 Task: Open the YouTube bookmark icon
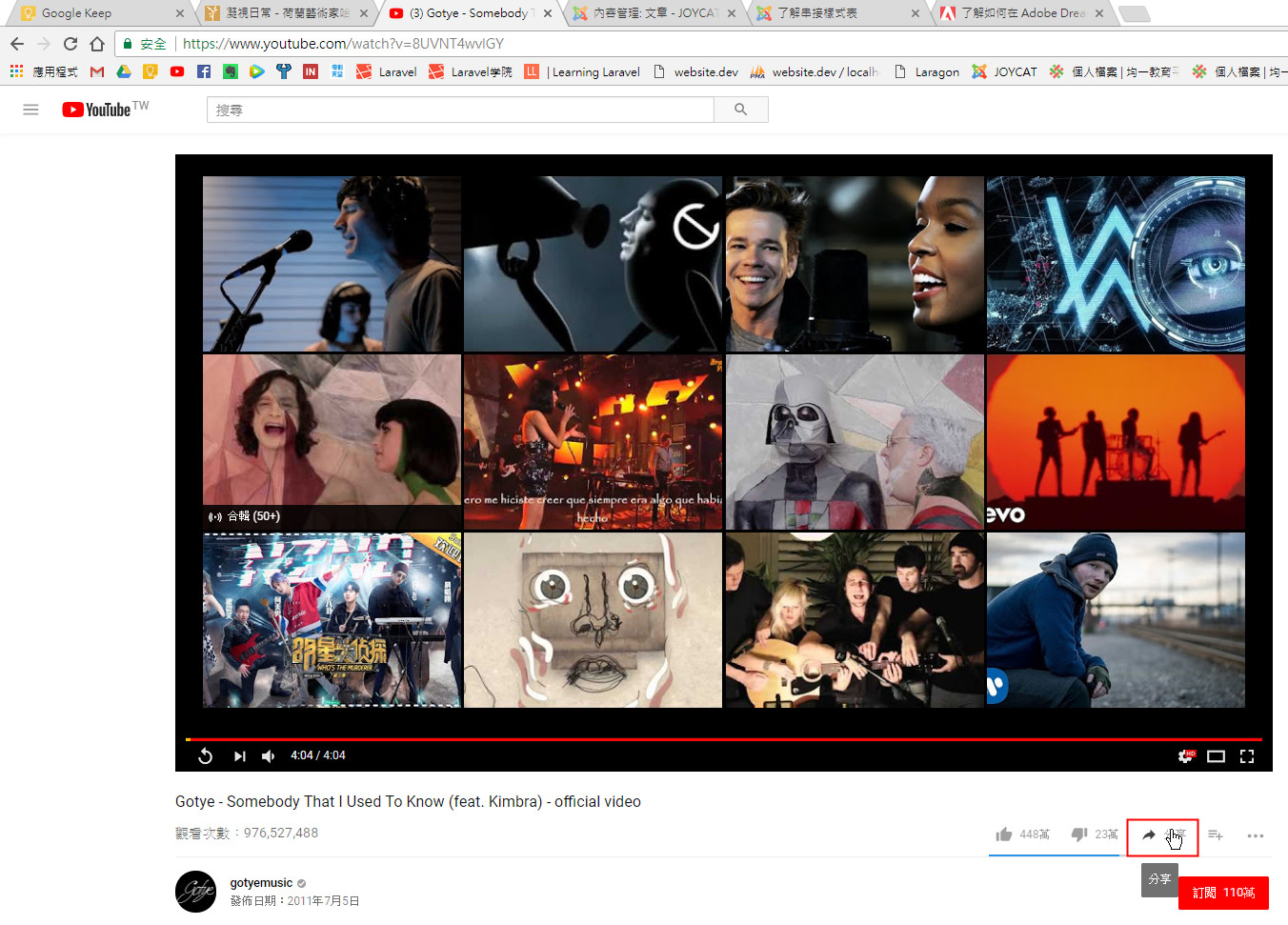point(177,71)
